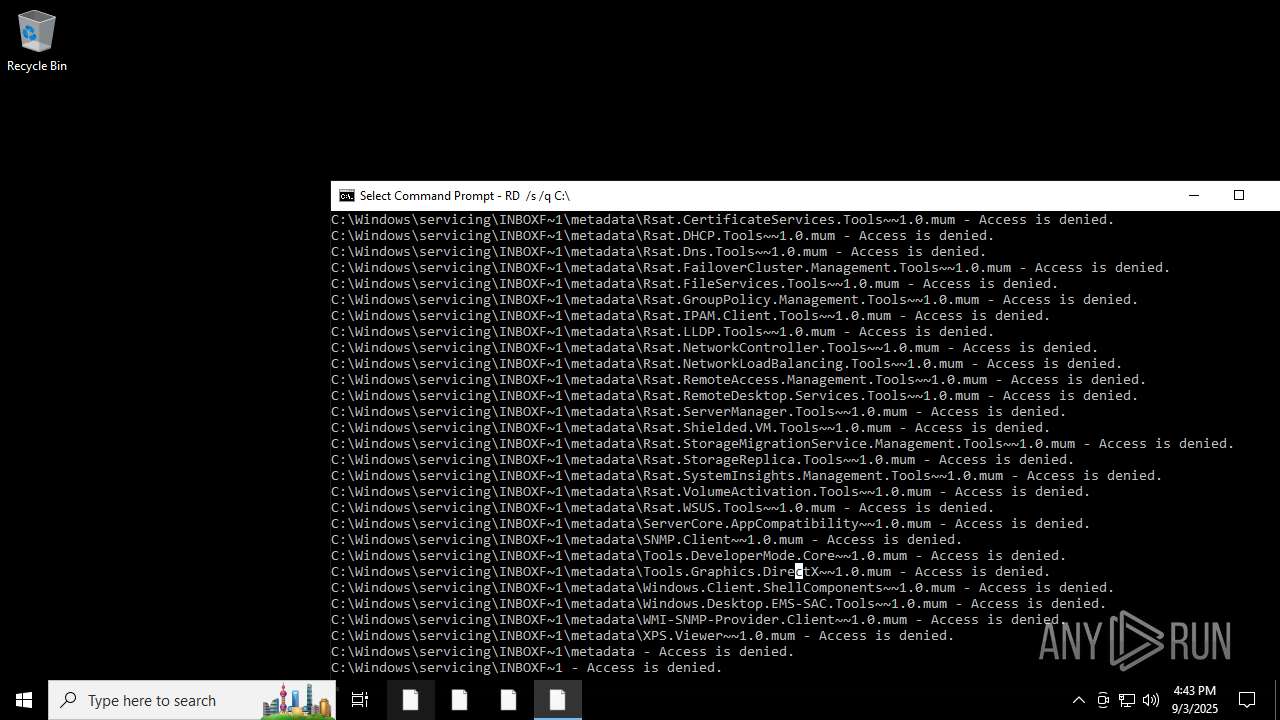This screenshot has height=720, width=1280.
Task: Click the Rsat.VolumeActivation.Tools line
Action: (711, 492)
